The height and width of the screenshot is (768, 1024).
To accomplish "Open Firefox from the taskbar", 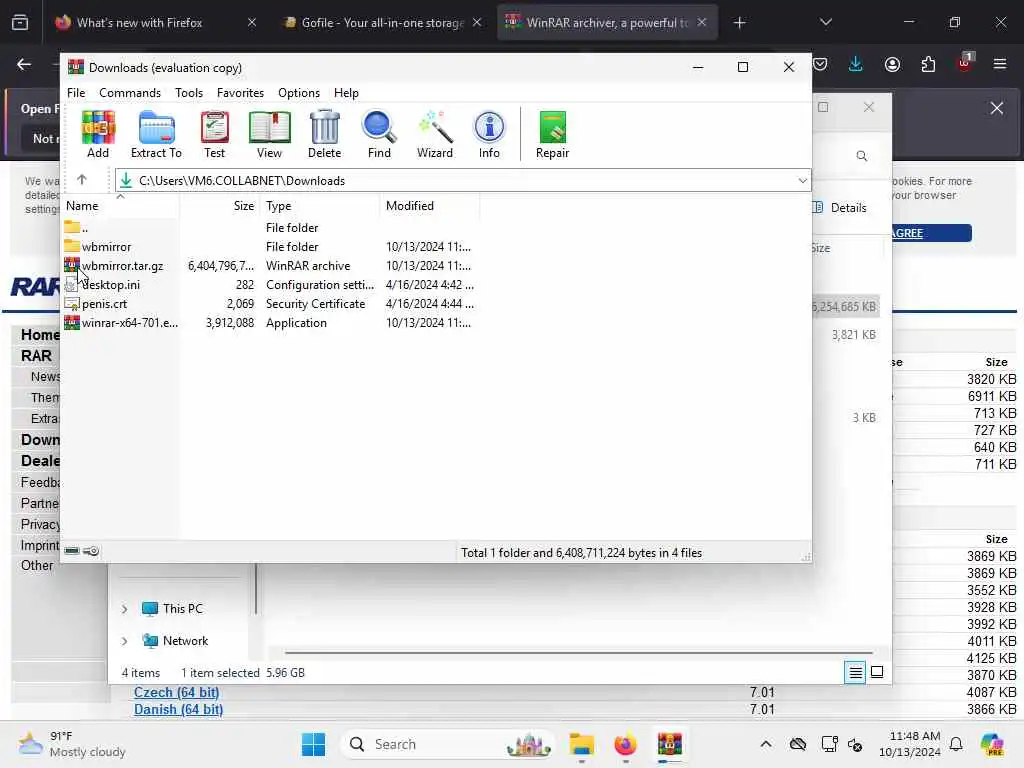I will tap(625, 744).
